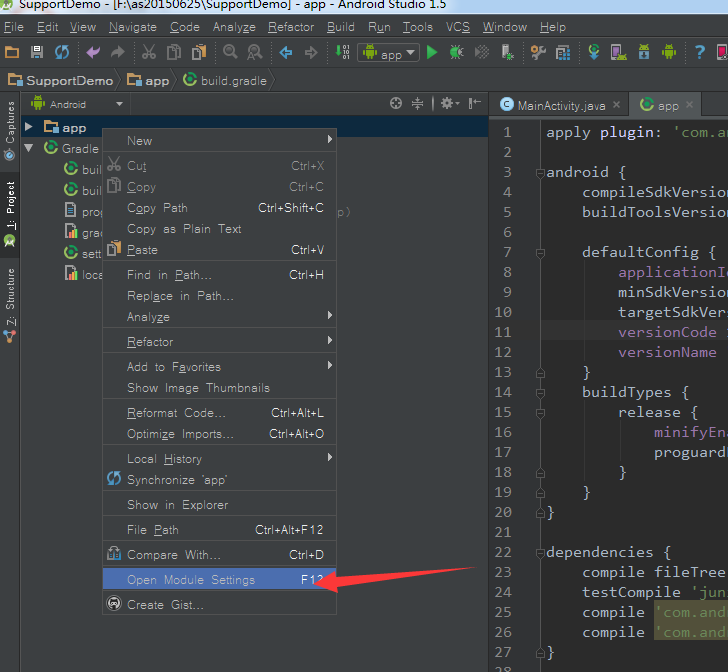Expand the app module tree node

tap(29, 127)
